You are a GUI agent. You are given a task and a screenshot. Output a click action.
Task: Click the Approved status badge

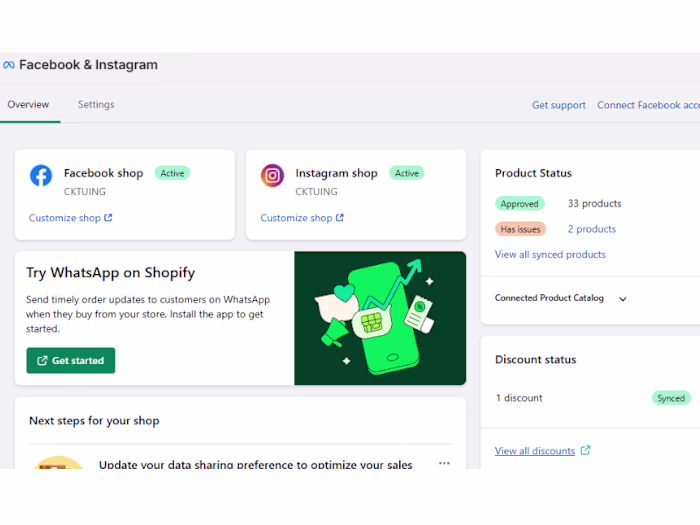coord(520,204)
